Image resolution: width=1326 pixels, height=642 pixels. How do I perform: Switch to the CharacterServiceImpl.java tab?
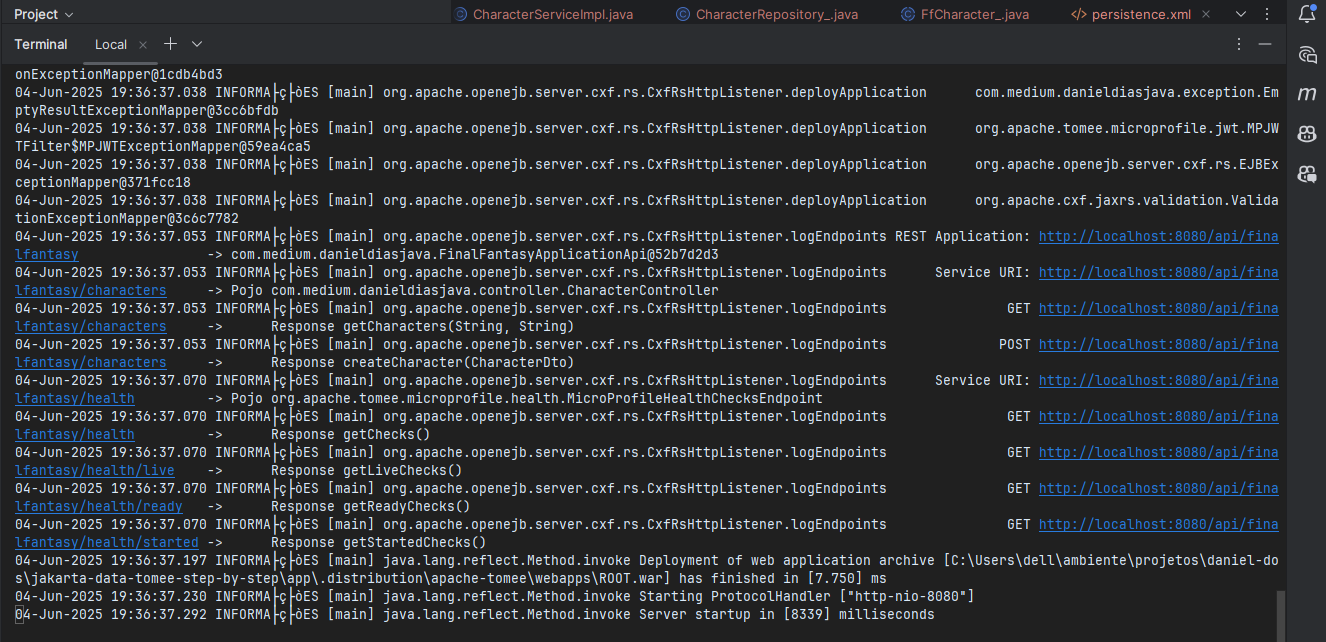point(544,14)
